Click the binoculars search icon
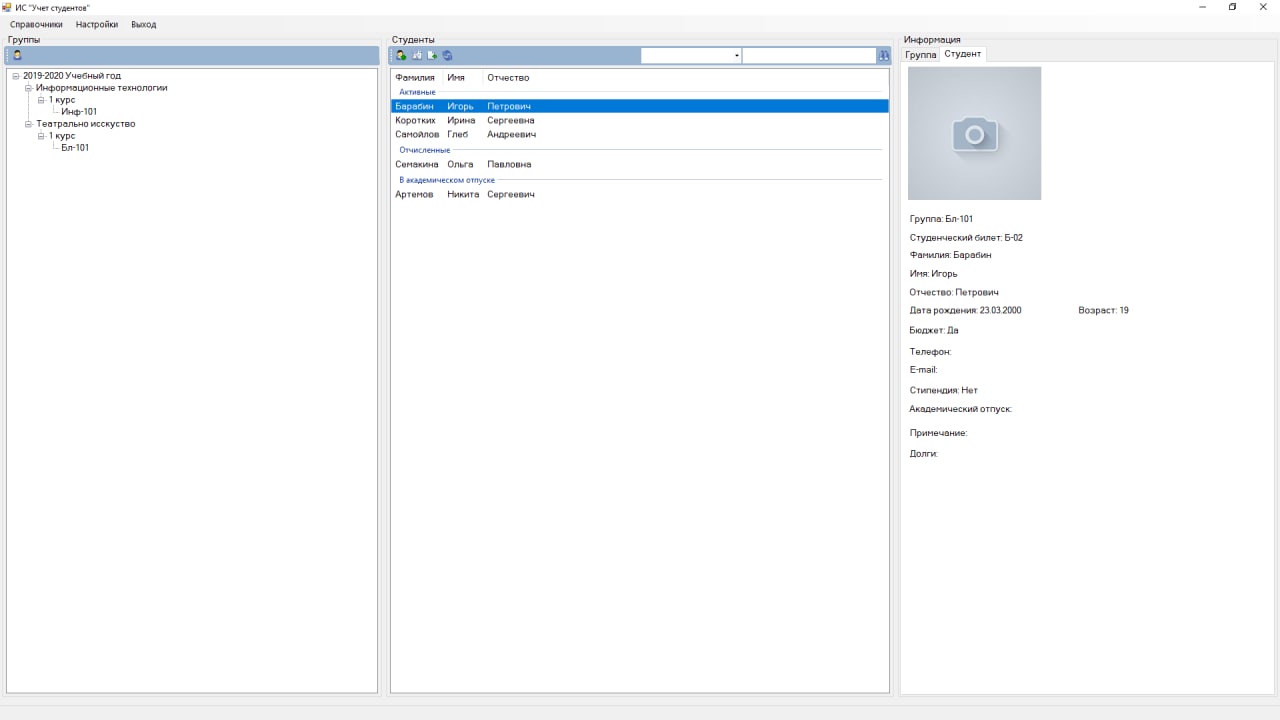 click(x=883, y=56)
